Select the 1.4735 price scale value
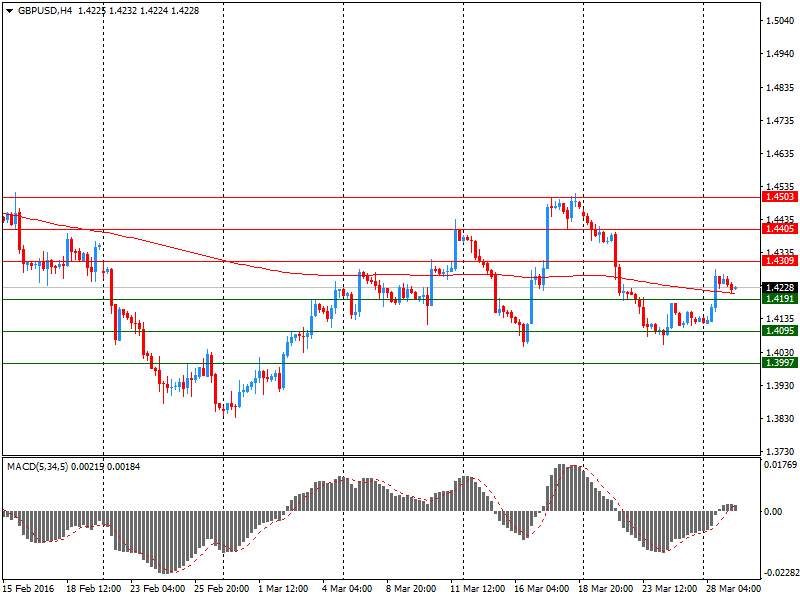This screenshot has height=600, width=800. coord(780,121)
